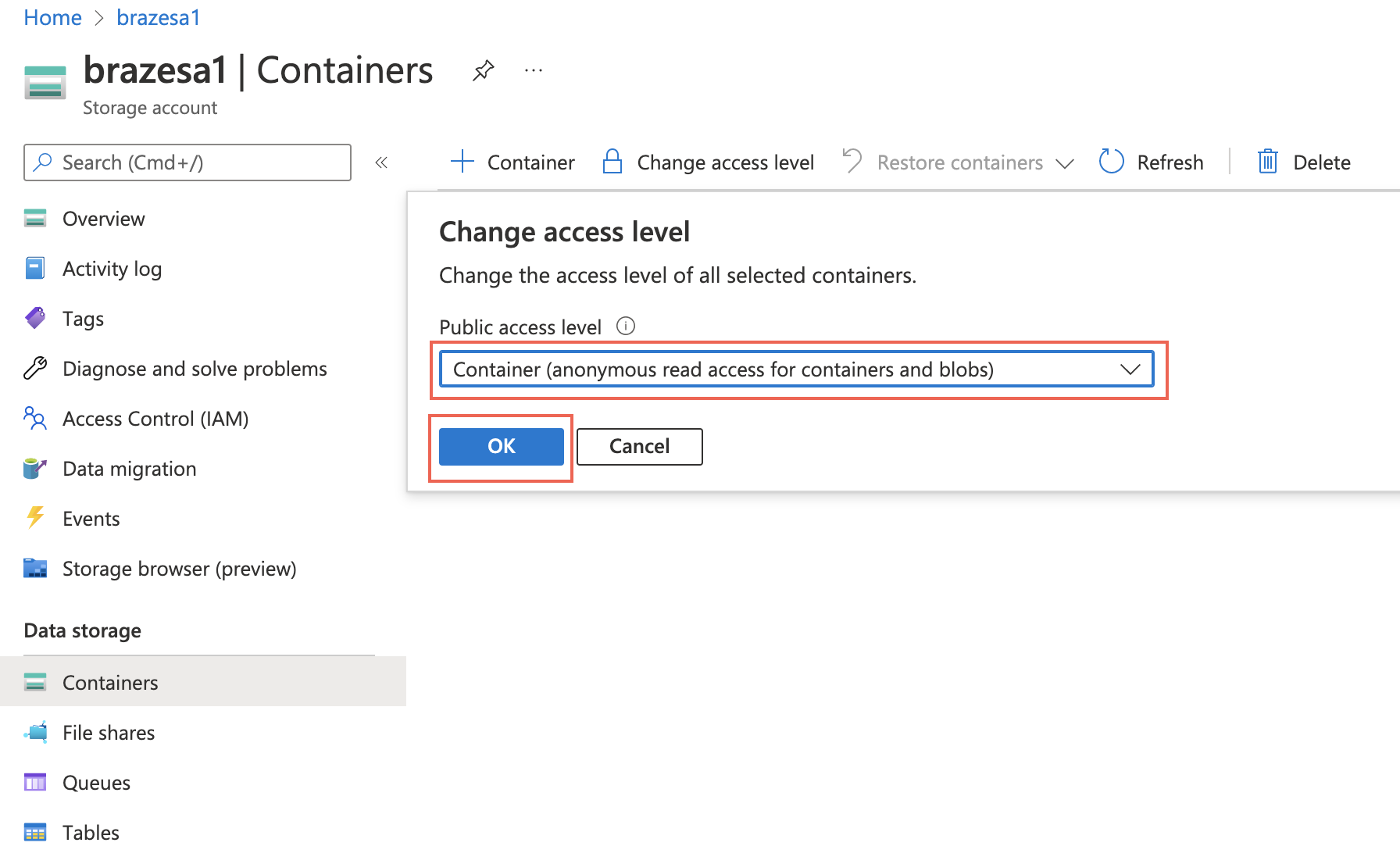This screenshot has height=864, width=1400.
Task: Click the Tables grid icon
Action: 35,832
